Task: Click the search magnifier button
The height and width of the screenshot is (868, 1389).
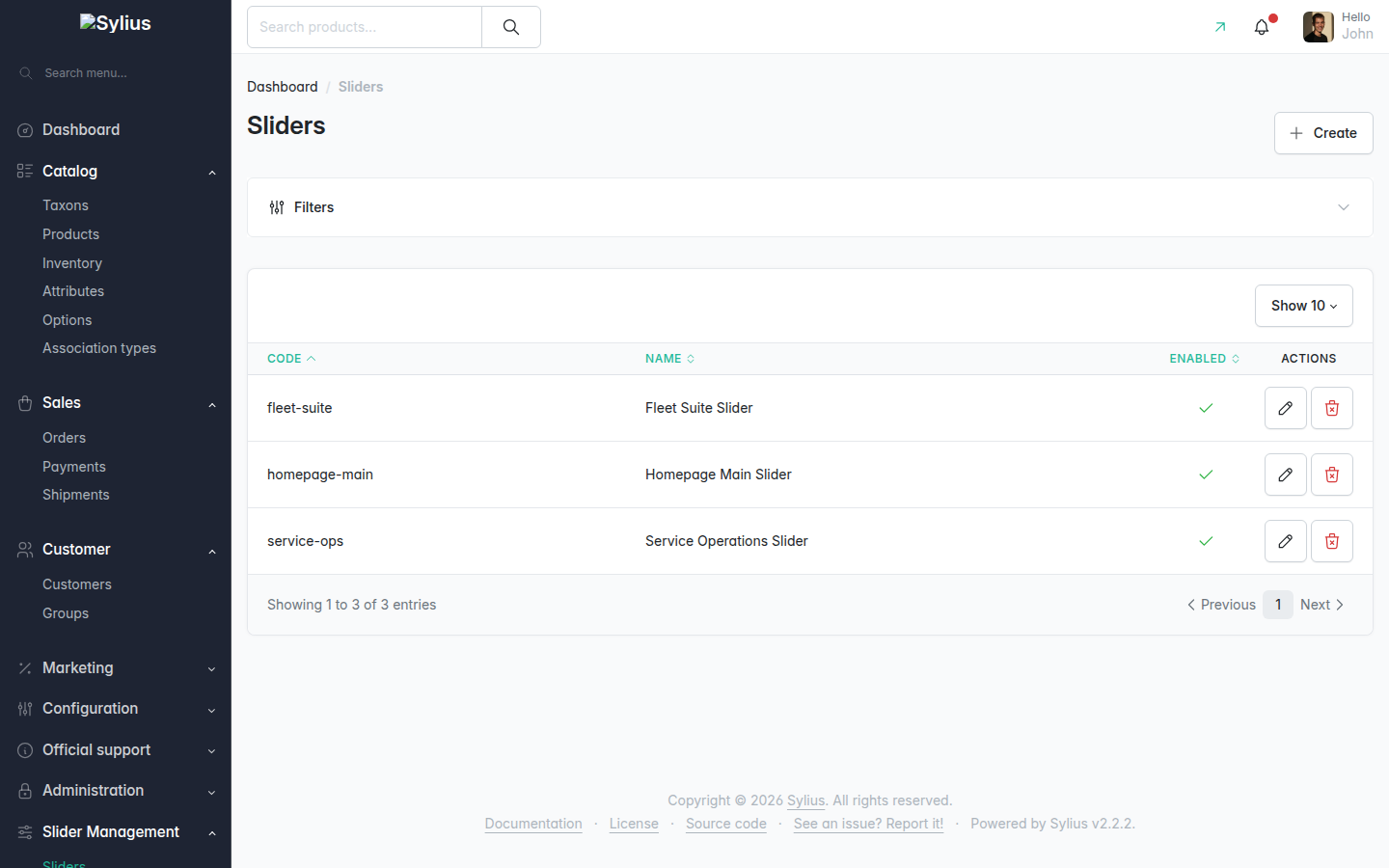Action: (511, 27)
